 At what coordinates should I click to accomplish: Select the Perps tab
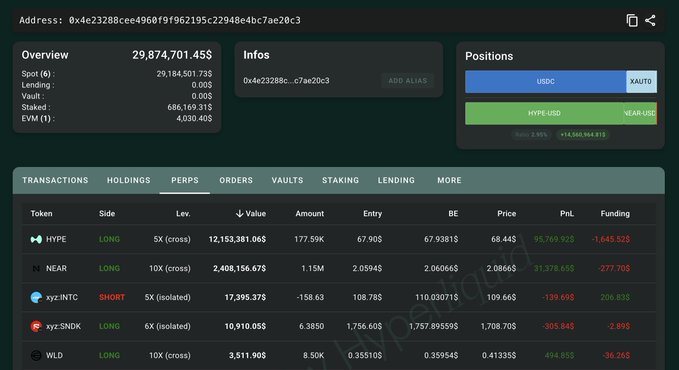click(x=185, y=180)
